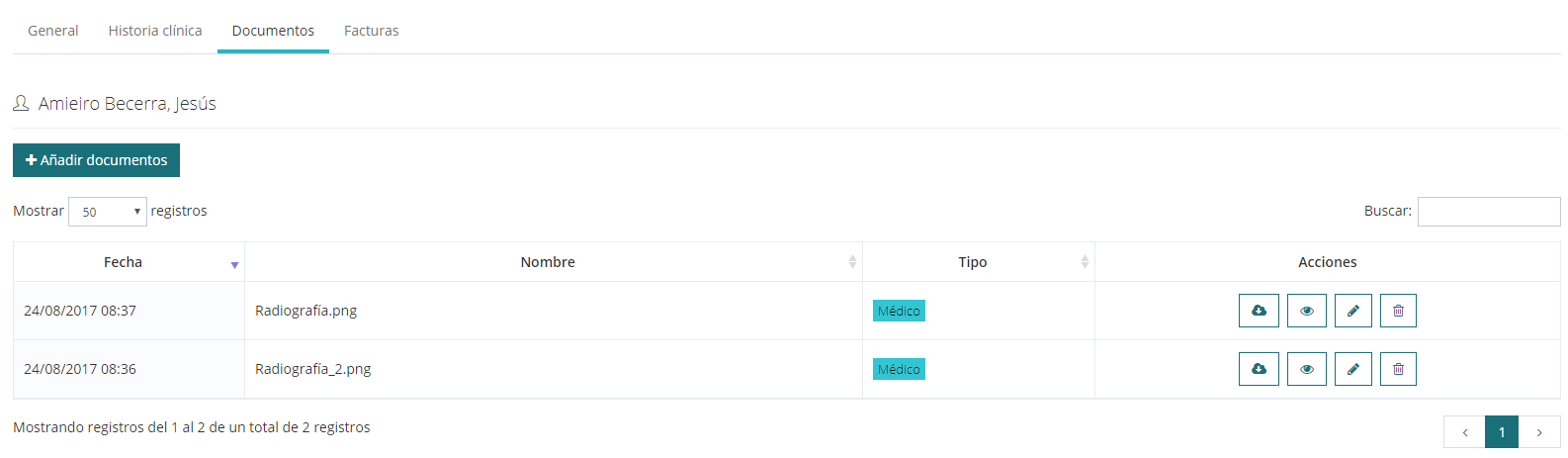Image resolution: width=1568 pixels, height=458 pixels.
Task: Go to previous page of records
Action: (1464, 432)
